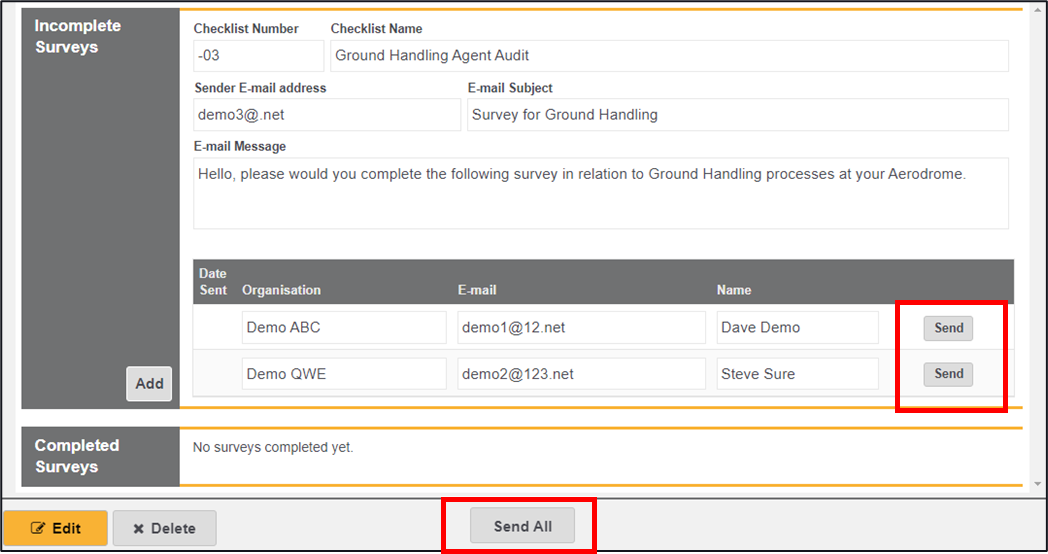Click Add in Incomplete Surveys panel
Viewport: 1048px width, 554px height.
(149, 384)
